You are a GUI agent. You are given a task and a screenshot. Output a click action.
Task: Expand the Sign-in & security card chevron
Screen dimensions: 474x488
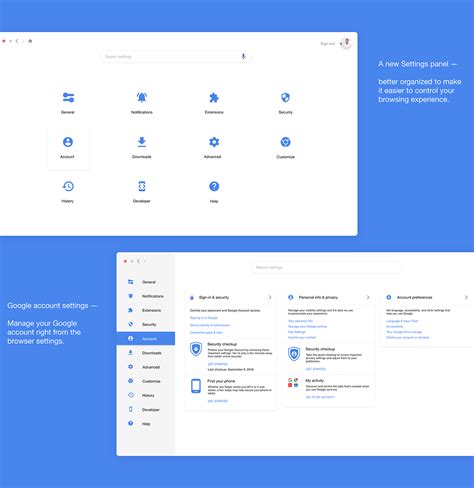(270, 297)
